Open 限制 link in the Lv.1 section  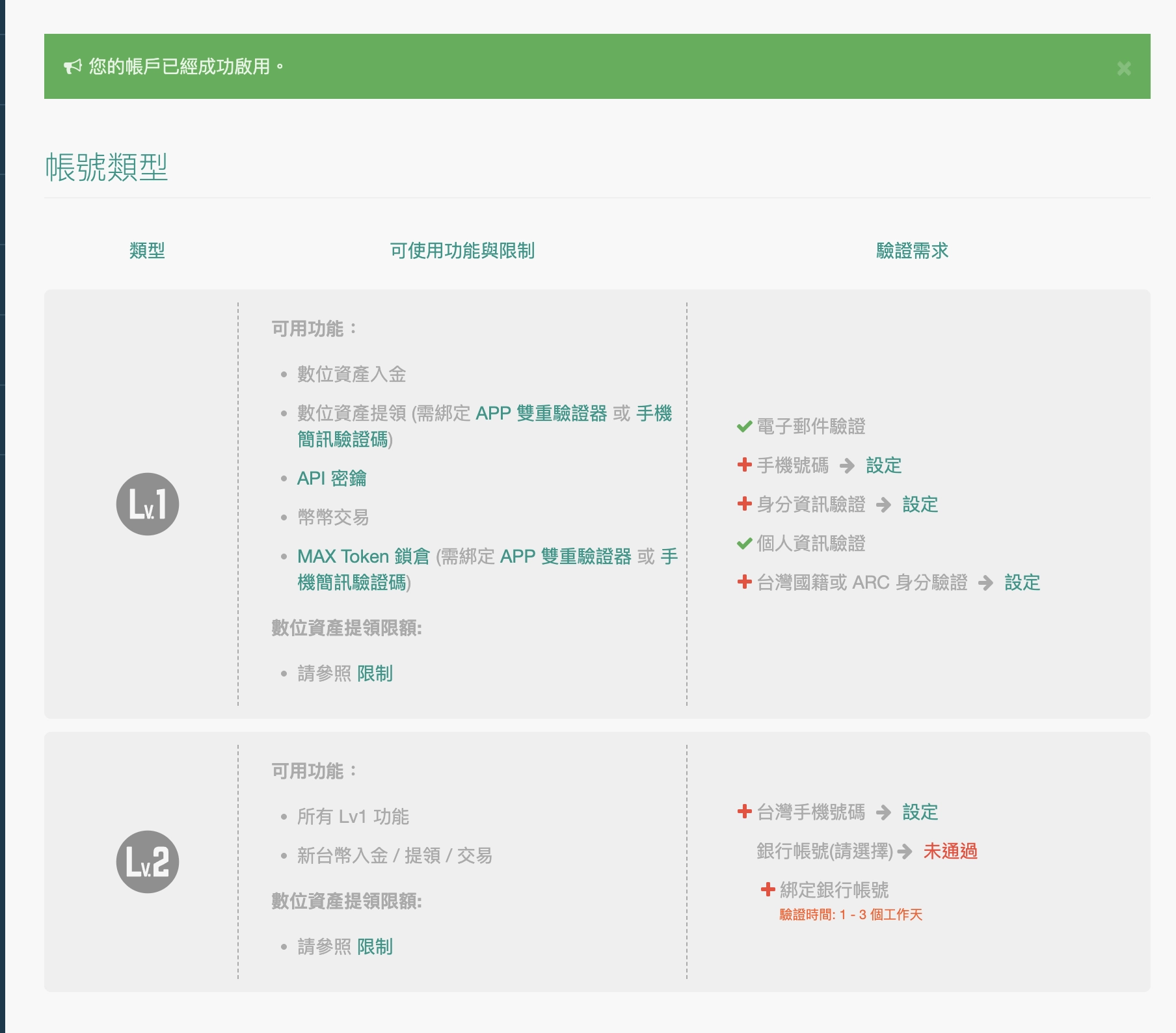pyautogui.click(x=375, y=674)
